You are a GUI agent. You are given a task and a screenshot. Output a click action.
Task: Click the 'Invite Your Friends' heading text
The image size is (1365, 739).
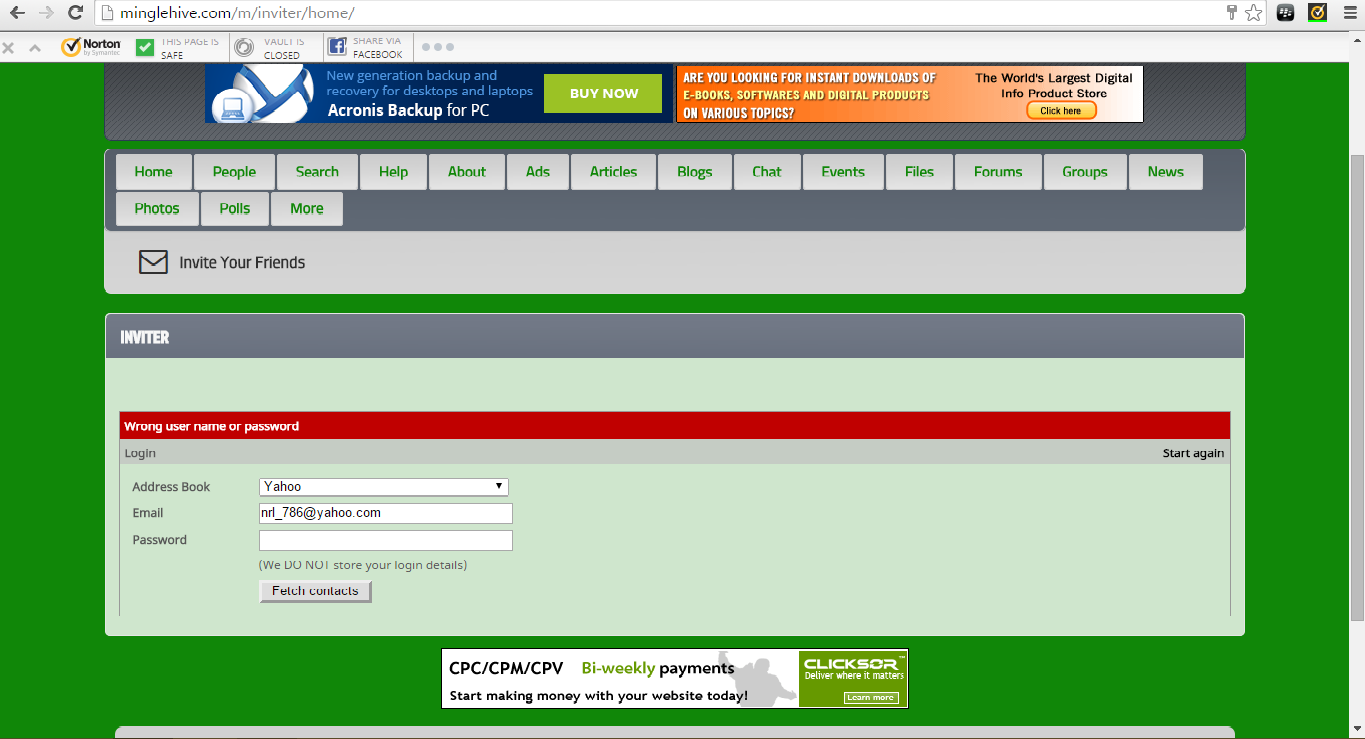tap(242, 263)
